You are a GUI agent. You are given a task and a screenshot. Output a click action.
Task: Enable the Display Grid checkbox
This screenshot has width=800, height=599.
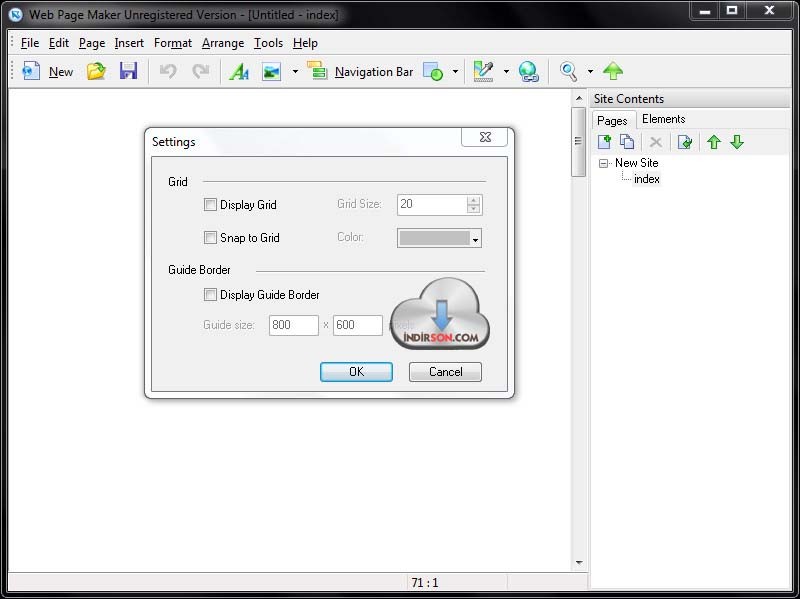click(210, 205)
